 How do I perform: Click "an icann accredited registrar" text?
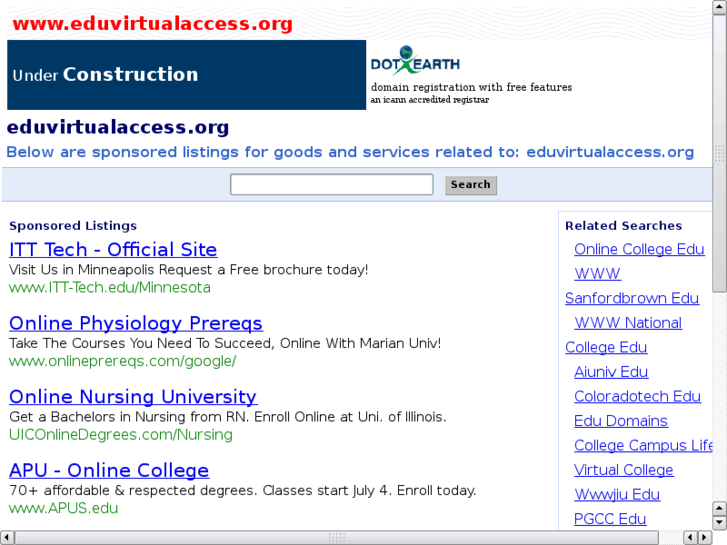pos(429,100)
